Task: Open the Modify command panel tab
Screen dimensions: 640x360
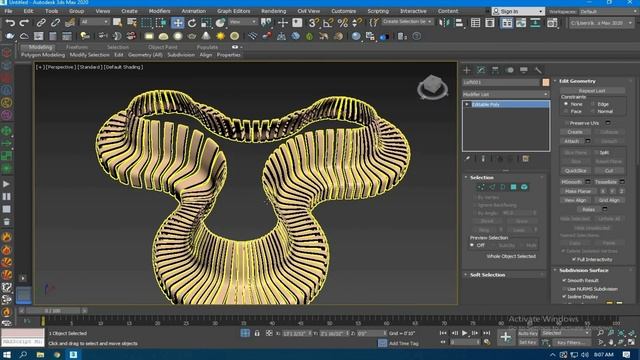Action: coord(481,70)
